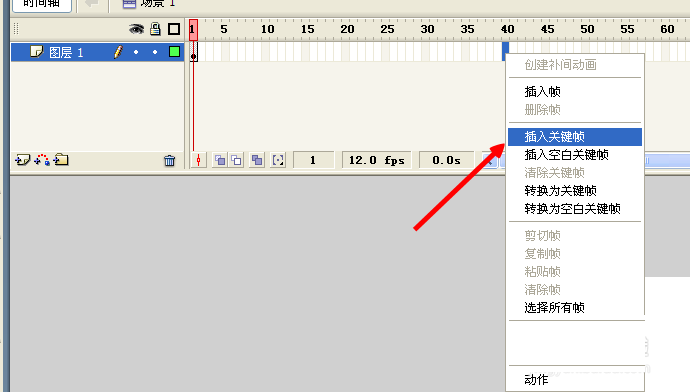Click the red playhead at frame 1

(x=193, y=29)
